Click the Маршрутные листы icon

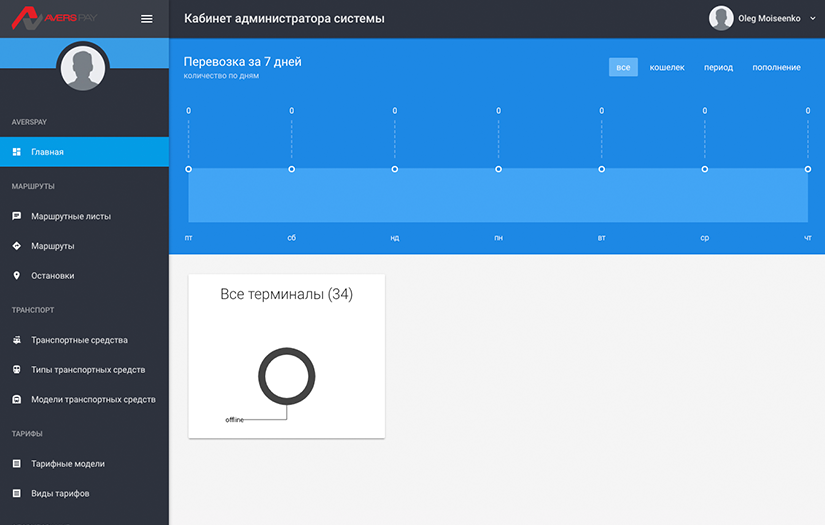[17, 216]
